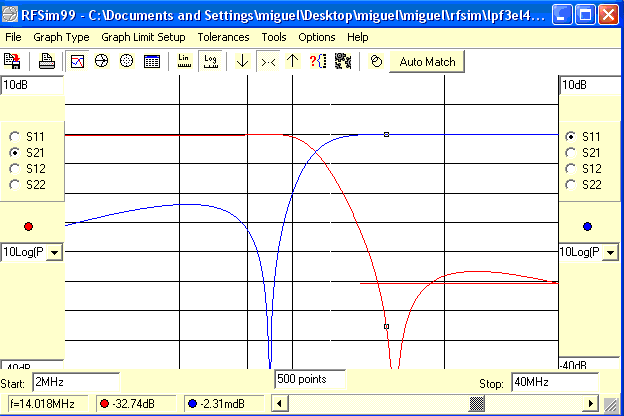This screenshot has height=416, width=624.
Task: Select S22 for the left red trace
Action: pos(15,184)
